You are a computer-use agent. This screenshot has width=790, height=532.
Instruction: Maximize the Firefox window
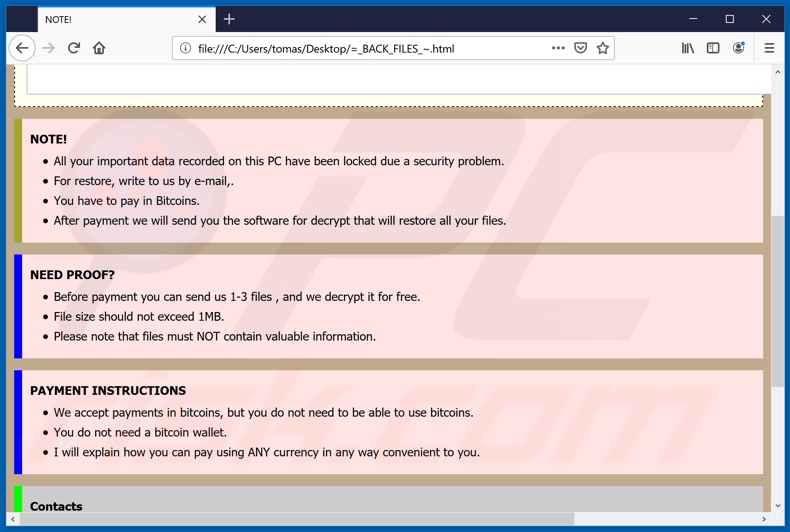[730, 19]
